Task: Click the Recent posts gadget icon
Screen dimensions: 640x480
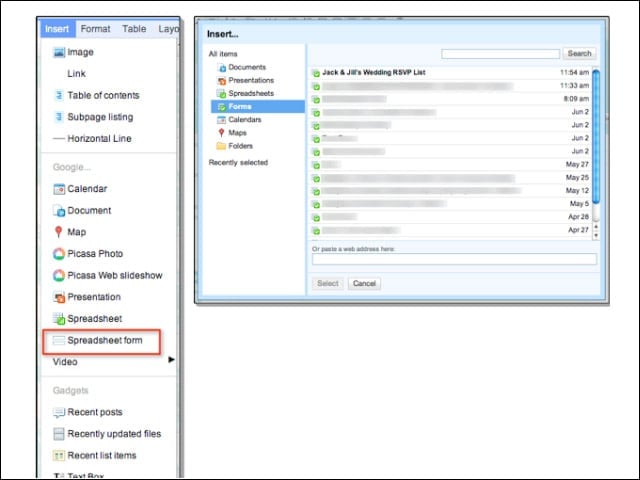Action: [x=59, y=412]
